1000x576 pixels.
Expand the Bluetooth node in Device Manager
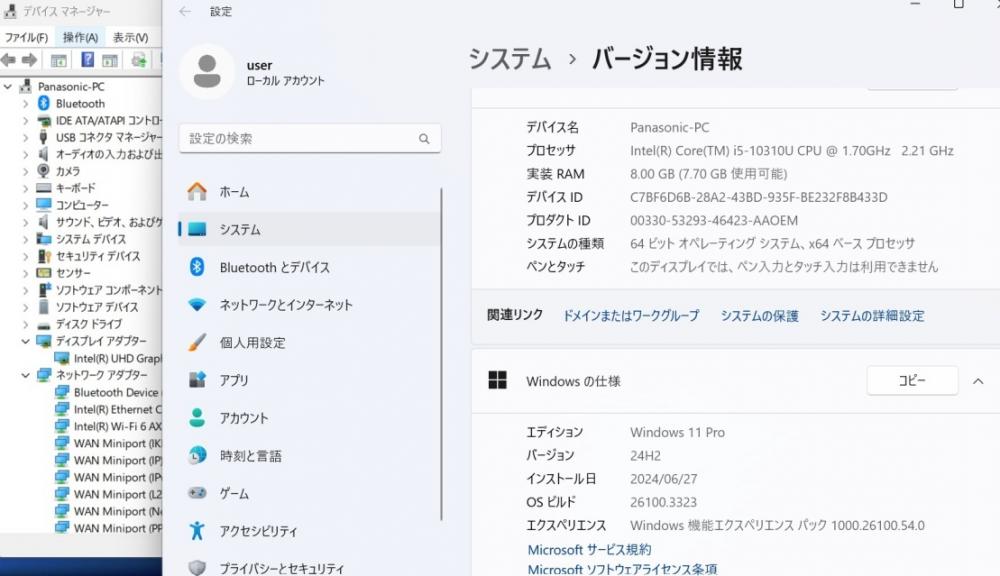pyautogui.click(x=26, y=103)
